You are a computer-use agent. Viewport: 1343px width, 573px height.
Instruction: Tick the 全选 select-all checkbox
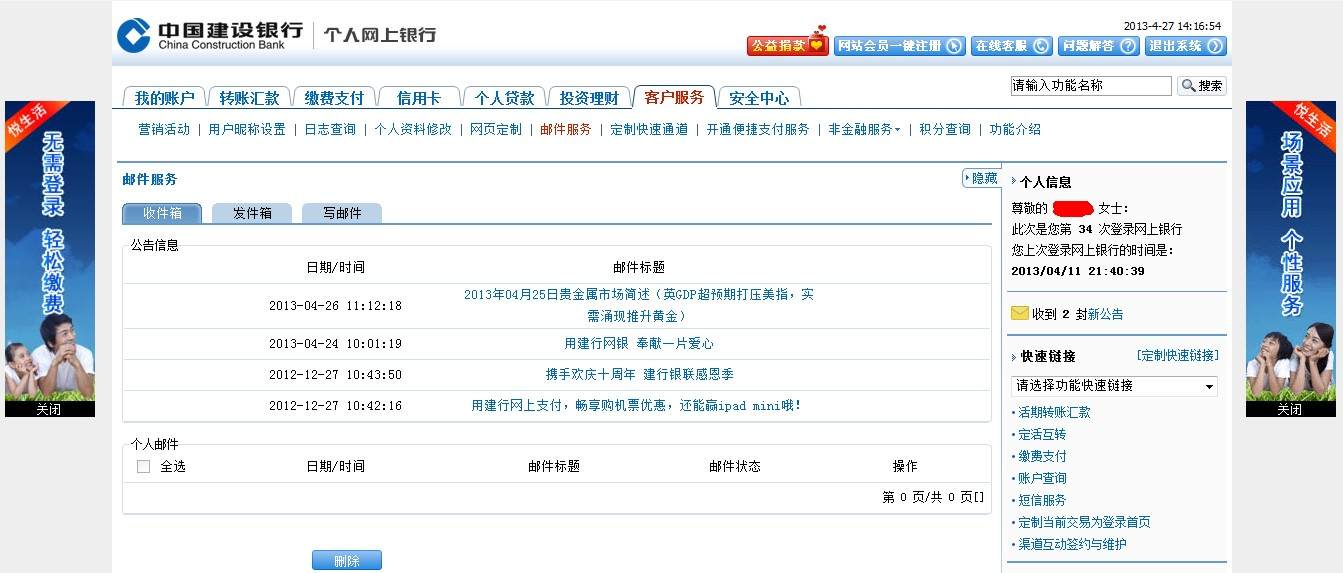click(143, 466)
